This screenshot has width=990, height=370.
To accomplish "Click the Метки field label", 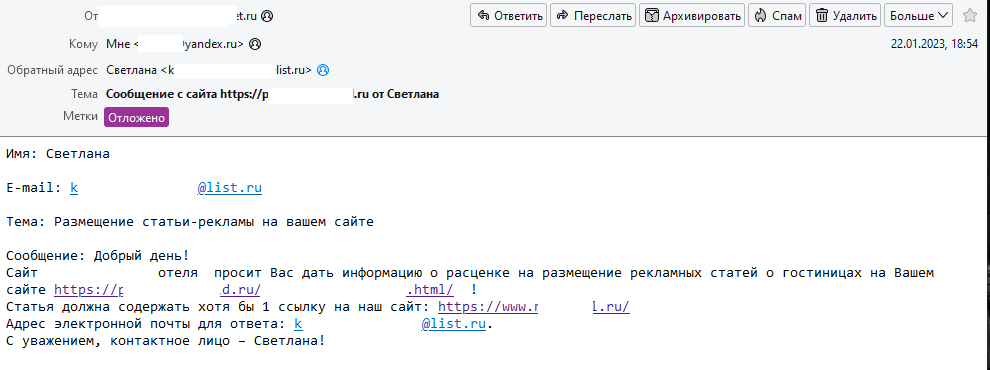I will pyautogui.click(x=80, y=117).
